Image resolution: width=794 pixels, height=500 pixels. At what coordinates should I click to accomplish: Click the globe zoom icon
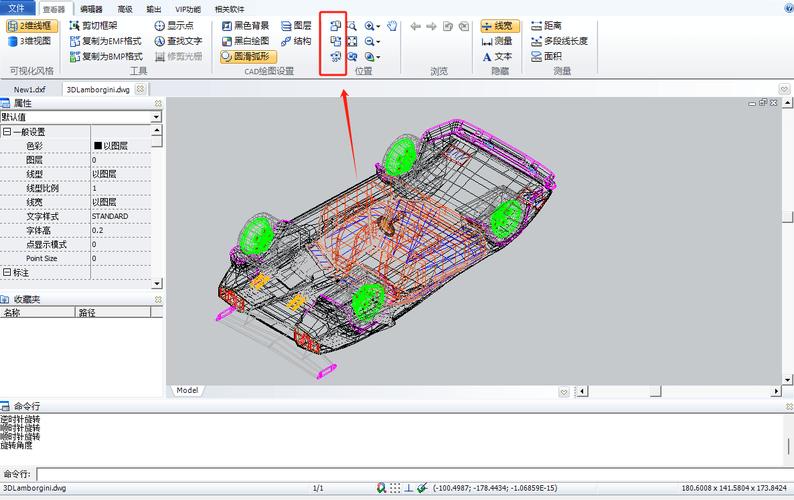(x=370, y=57)
